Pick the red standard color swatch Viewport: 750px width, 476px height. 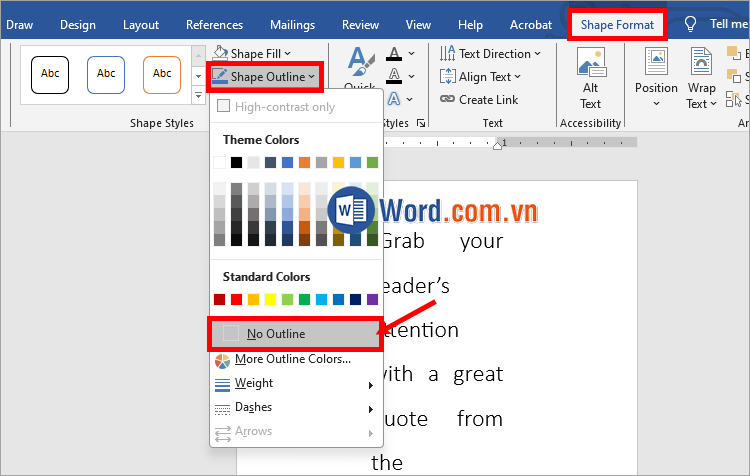tap(236, 299)
